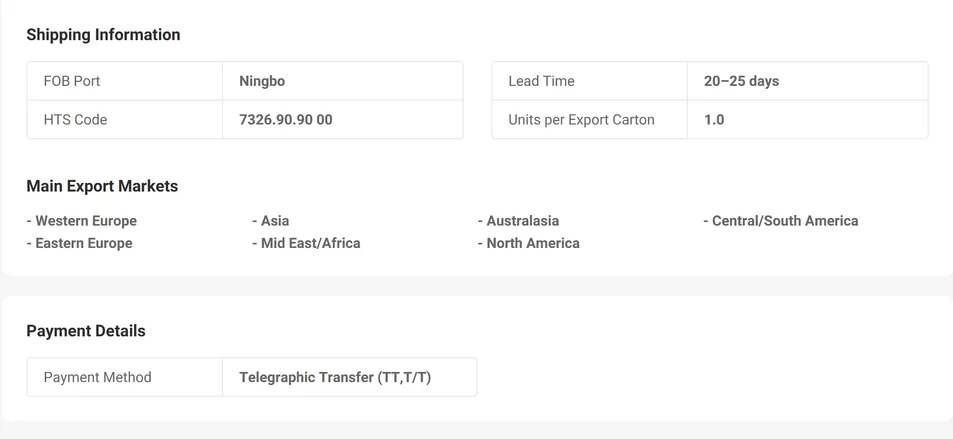
Task: Click the Telegraphic Transfer (TT,T/T) value
Action: 335,377
